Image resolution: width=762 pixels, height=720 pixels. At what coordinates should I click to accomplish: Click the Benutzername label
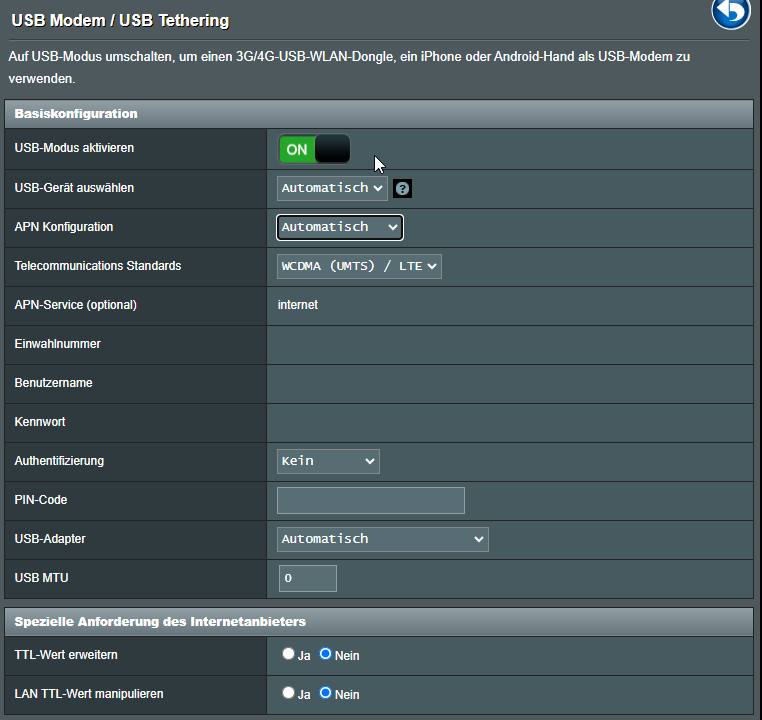[x=53, y=383]
